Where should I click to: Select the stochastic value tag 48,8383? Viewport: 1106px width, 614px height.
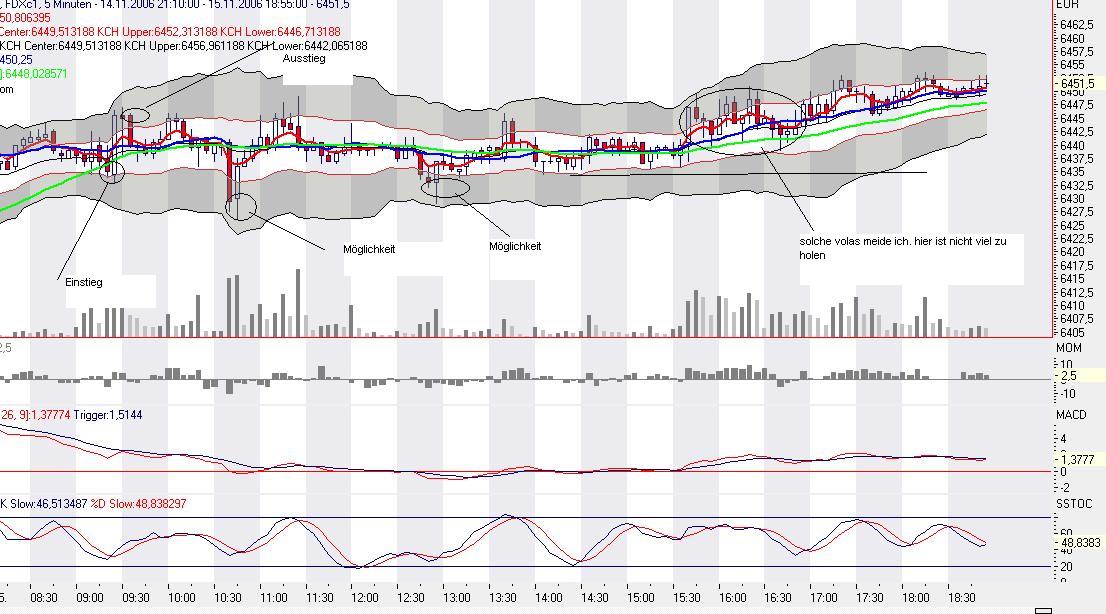pyautogui.click(x=1081, y=543)
